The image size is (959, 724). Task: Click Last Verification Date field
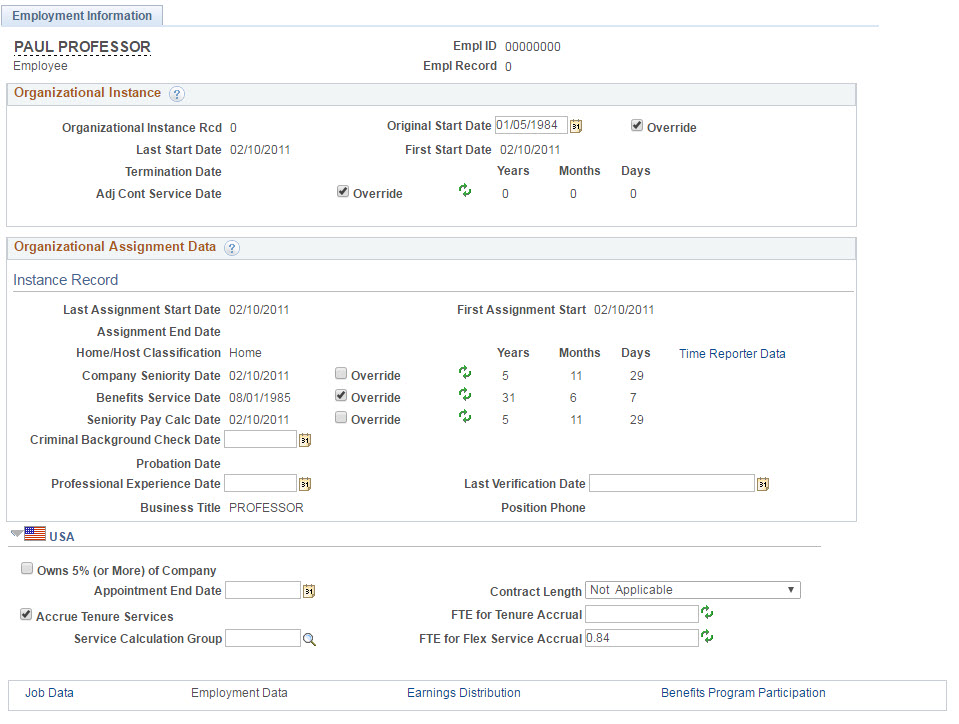point(672,483)
